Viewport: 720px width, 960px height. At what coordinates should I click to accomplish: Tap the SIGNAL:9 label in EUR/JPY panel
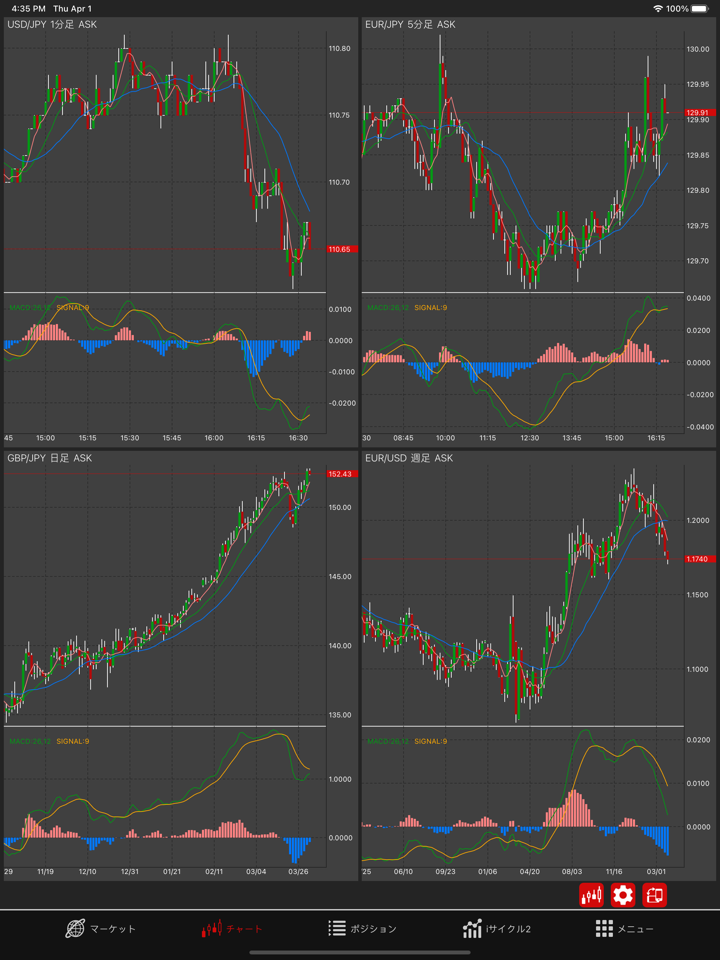click(430, 308)
